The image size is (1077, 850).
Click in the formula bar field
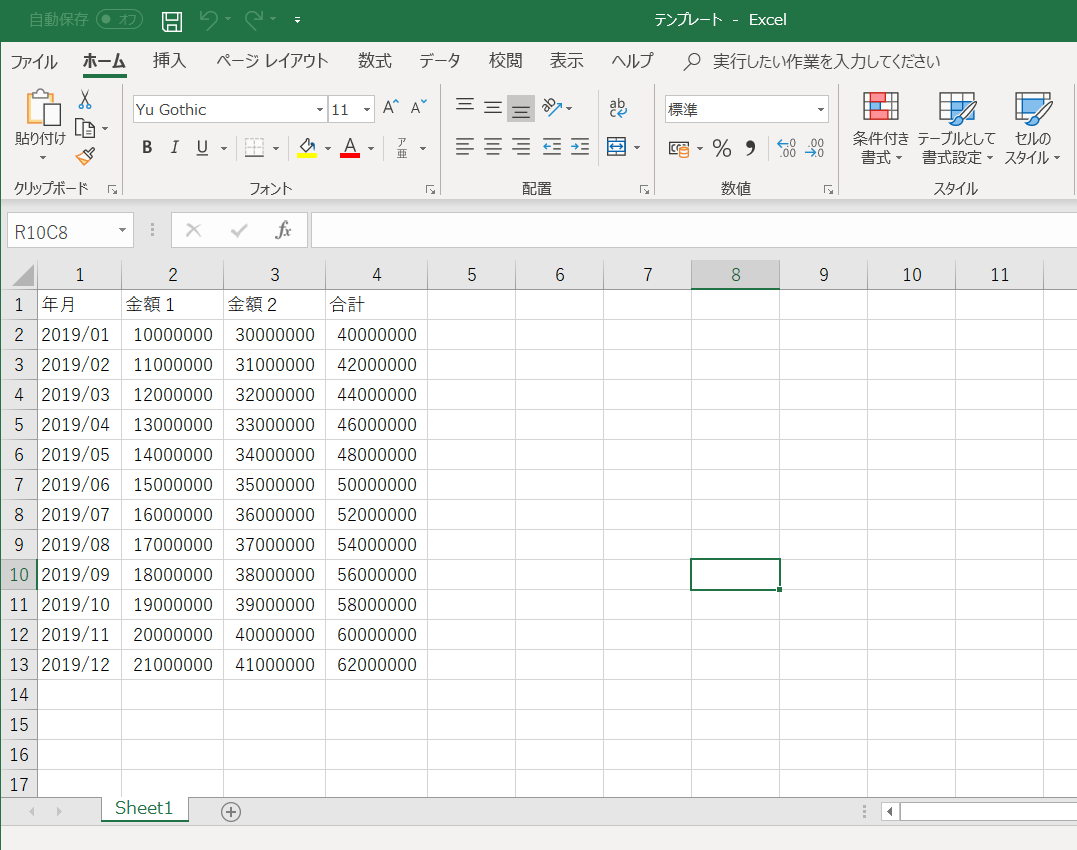pos(694,230)
